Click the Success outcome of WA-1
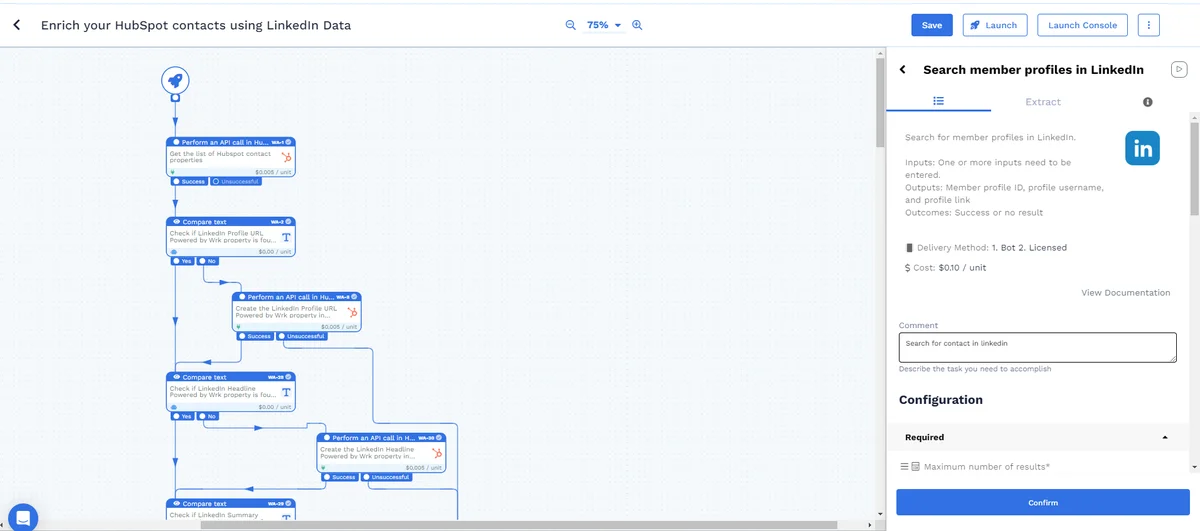1200x531 pixels. (x=189, y=181)
